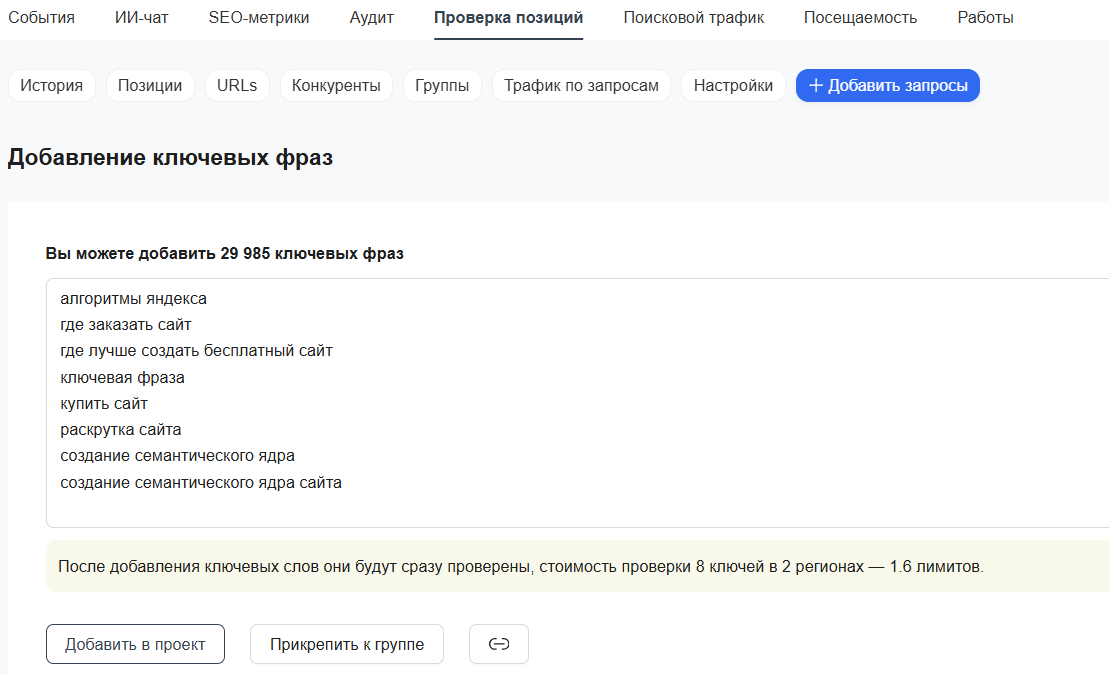
Task: Open Трафик по запросам section
Action: (x=581, y=86)
